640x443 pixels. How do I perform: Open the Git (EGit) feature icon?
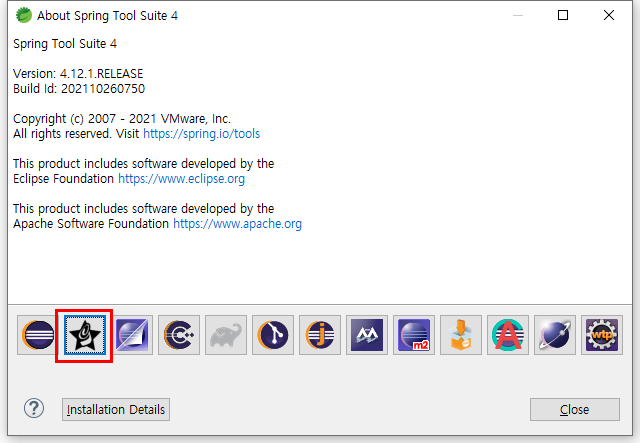pyautogui.click(x=273, y=335)
